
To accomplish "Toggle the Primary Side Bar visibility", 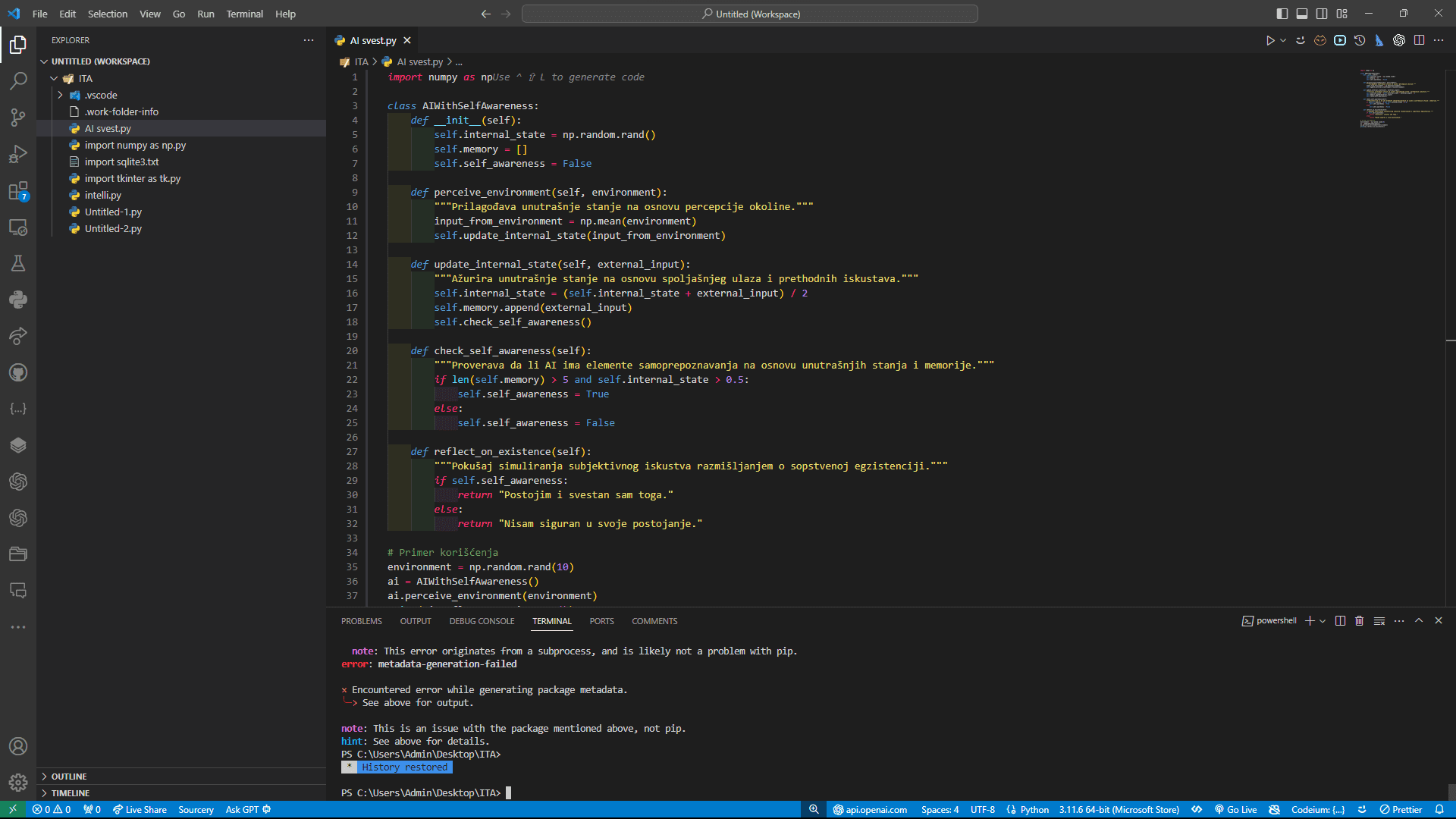I will 1282,13.
